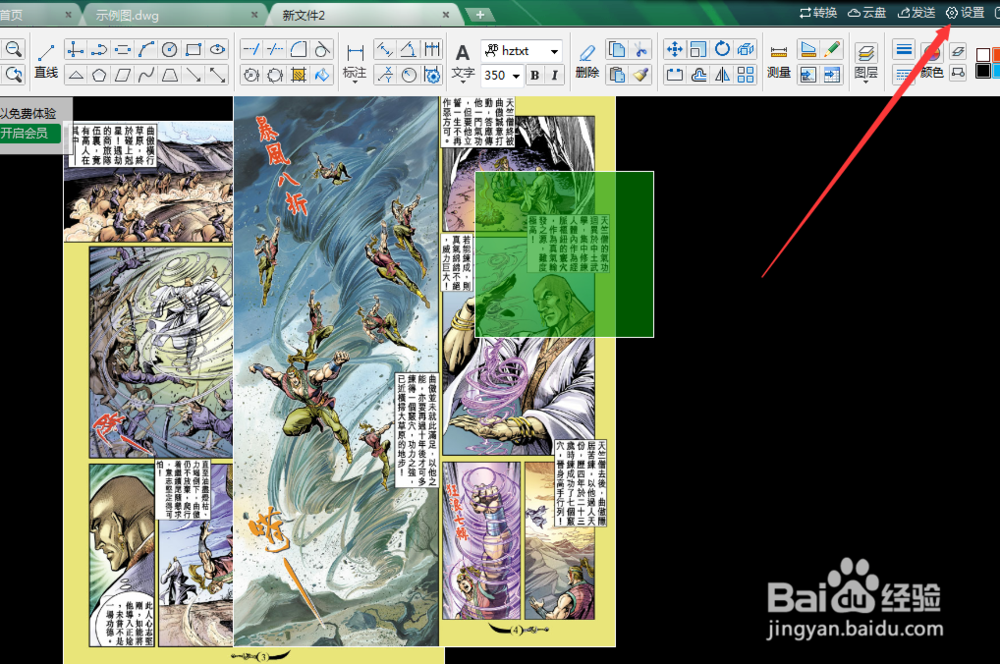Open the 云盘 cloud drive menu

867,13
